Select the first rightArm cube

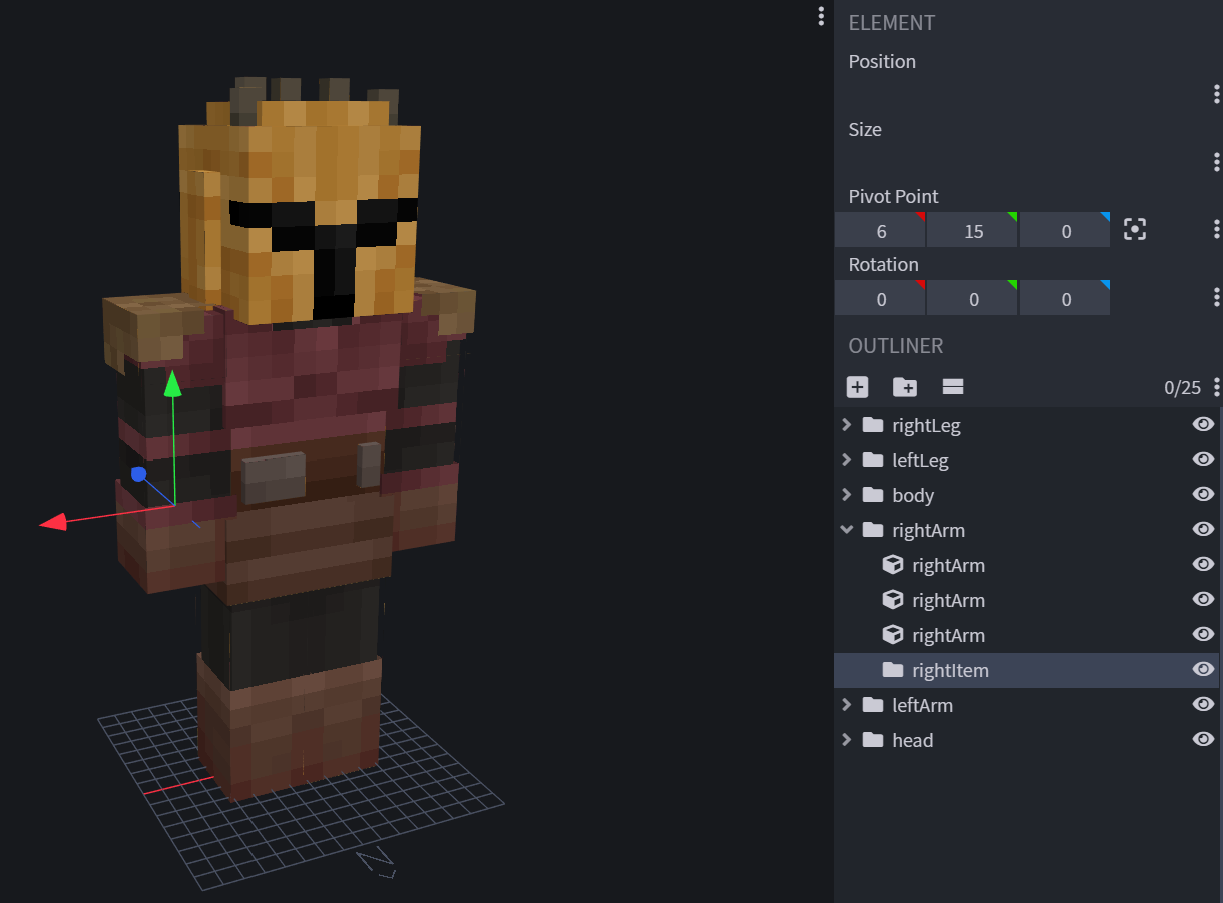pyautogui.click(x=948, y=565)
